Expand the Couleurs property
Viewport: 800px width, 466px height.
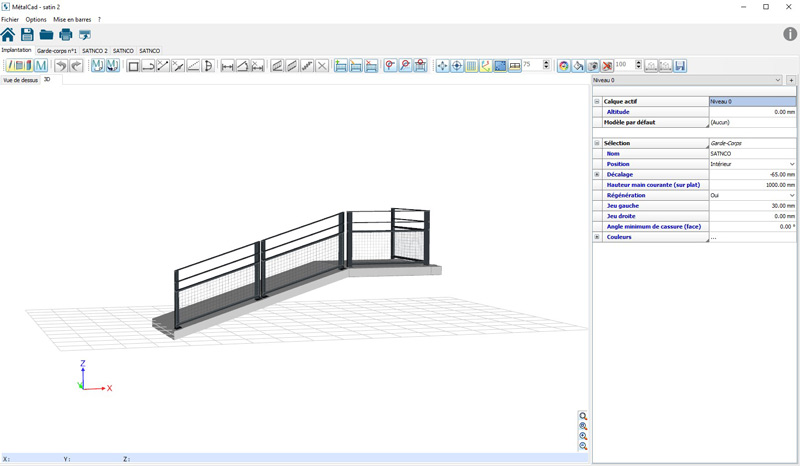pos(596,237)
